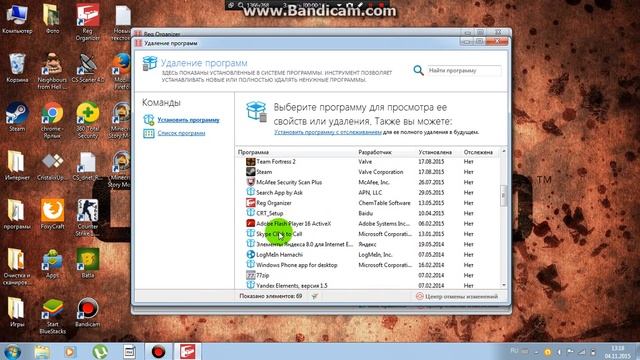Open the media player taskbar icon
Screen dimensions: 640x360
coord(70,351)
